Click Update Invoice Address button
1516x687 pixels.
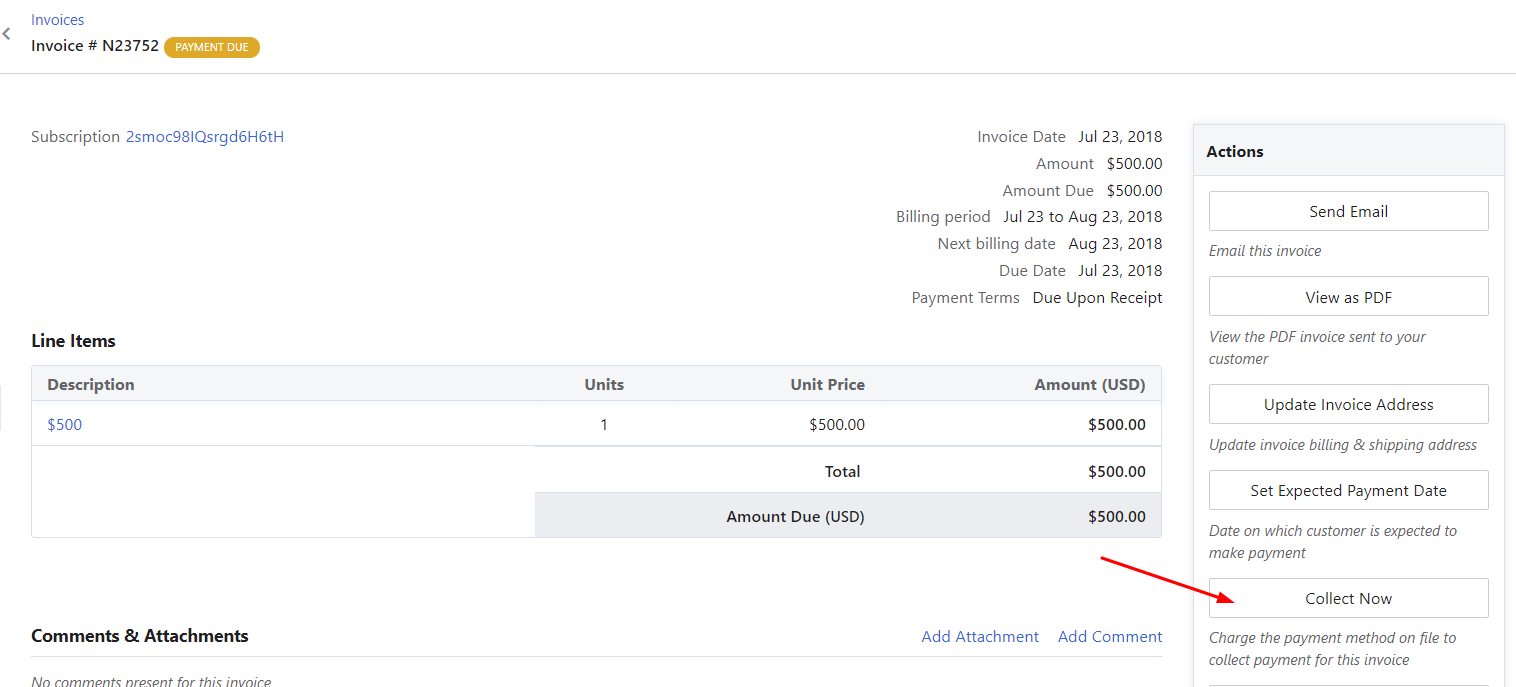[x=1348, y=404]
